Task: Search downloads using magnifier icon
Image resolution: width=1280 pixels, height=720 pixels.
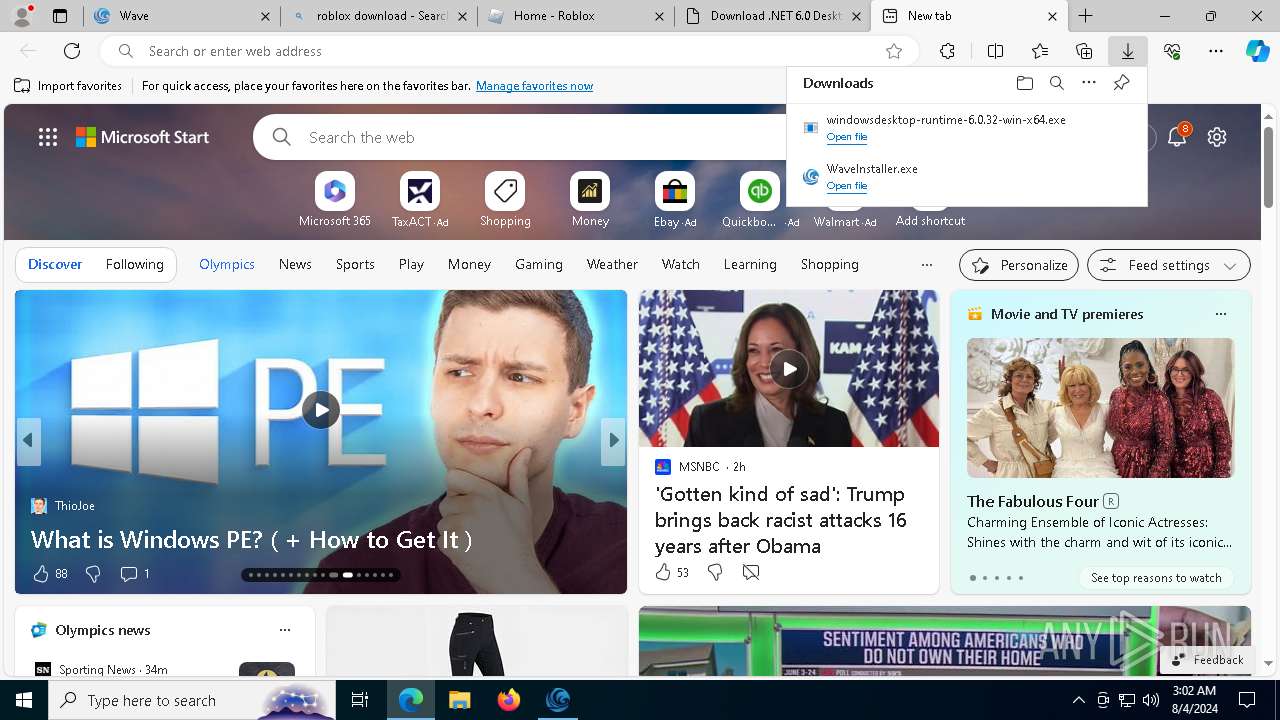Action: (1056, 83)
